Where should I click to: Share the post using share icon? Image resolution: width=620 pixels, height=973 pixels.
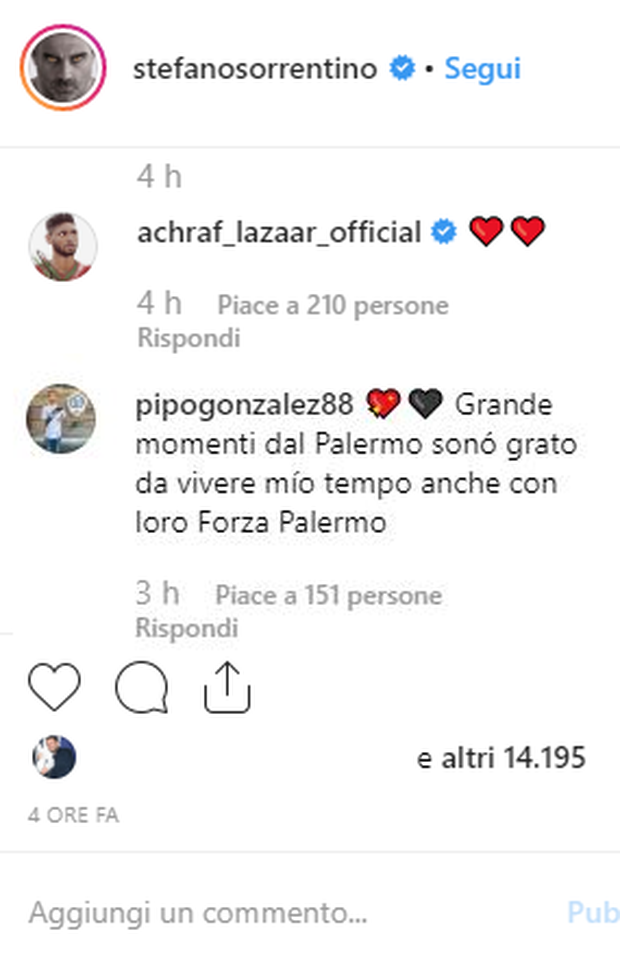[x=227, y=687]
